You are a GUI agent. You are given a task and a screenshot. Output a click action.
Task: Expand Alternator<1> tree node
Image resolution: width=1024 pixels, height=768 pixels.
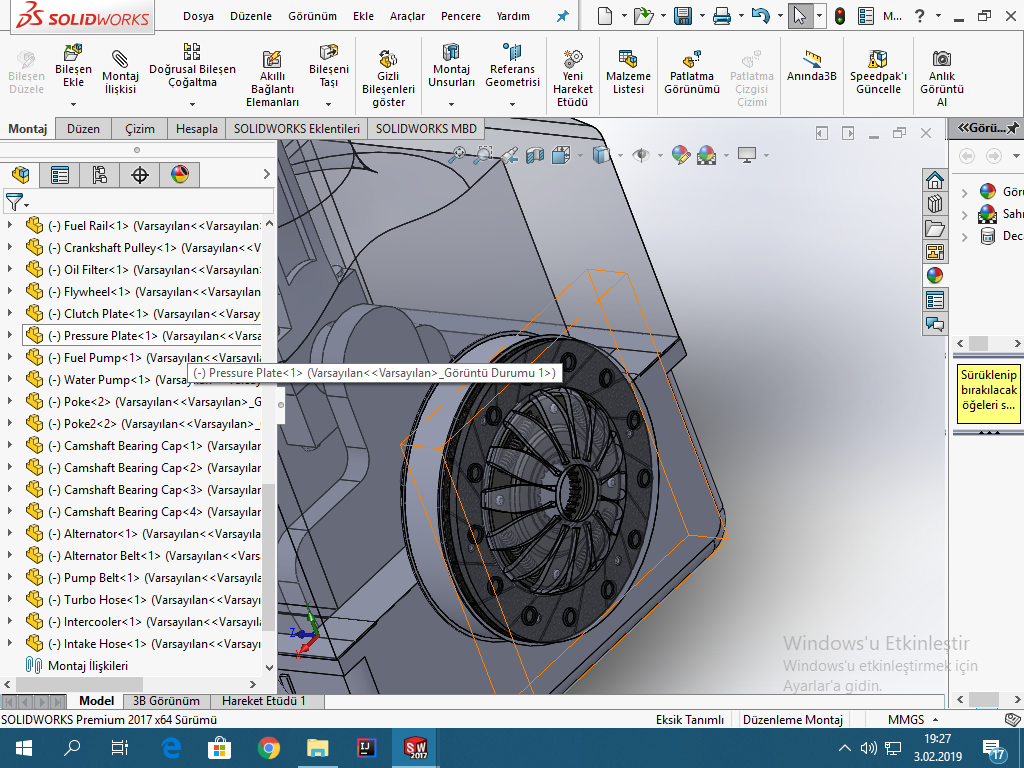(10, 533)
